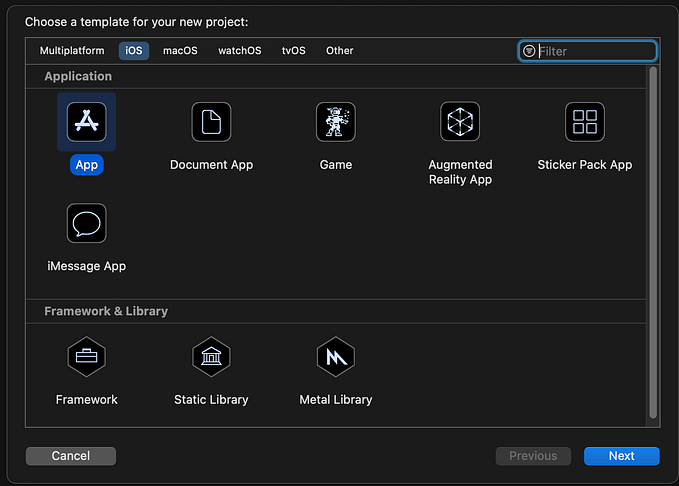
Task: Select the App template icon
Action: 87,122
